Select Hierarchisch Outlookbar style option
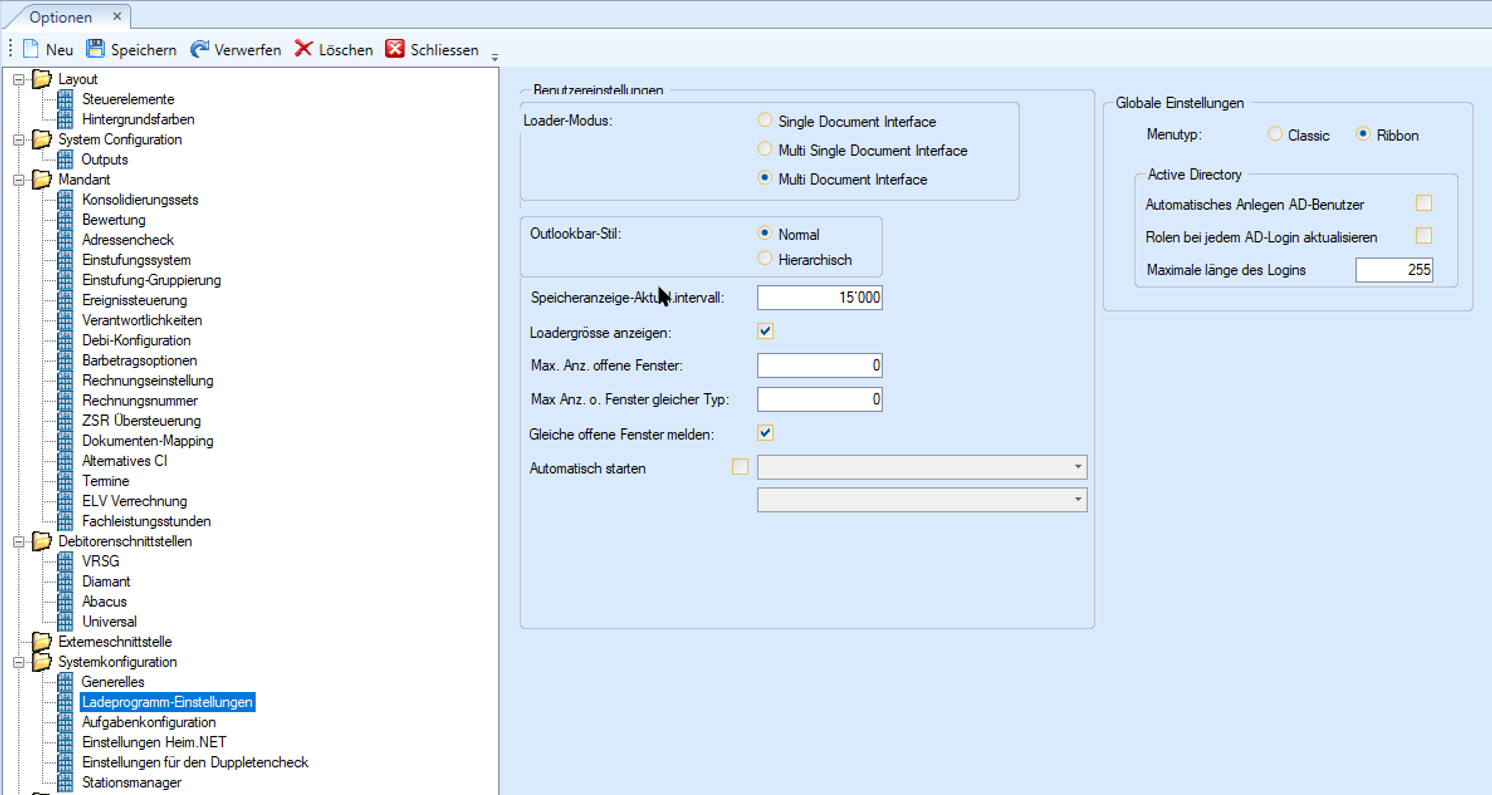 point(765,259)
